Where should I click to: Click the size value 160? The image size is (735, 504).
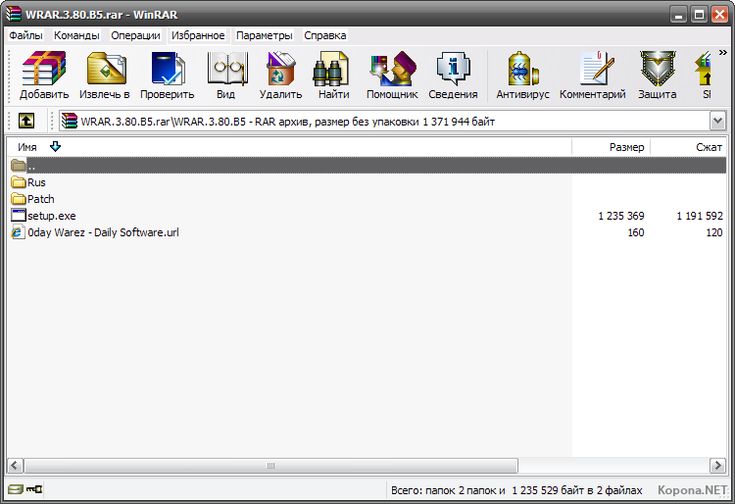636,232
